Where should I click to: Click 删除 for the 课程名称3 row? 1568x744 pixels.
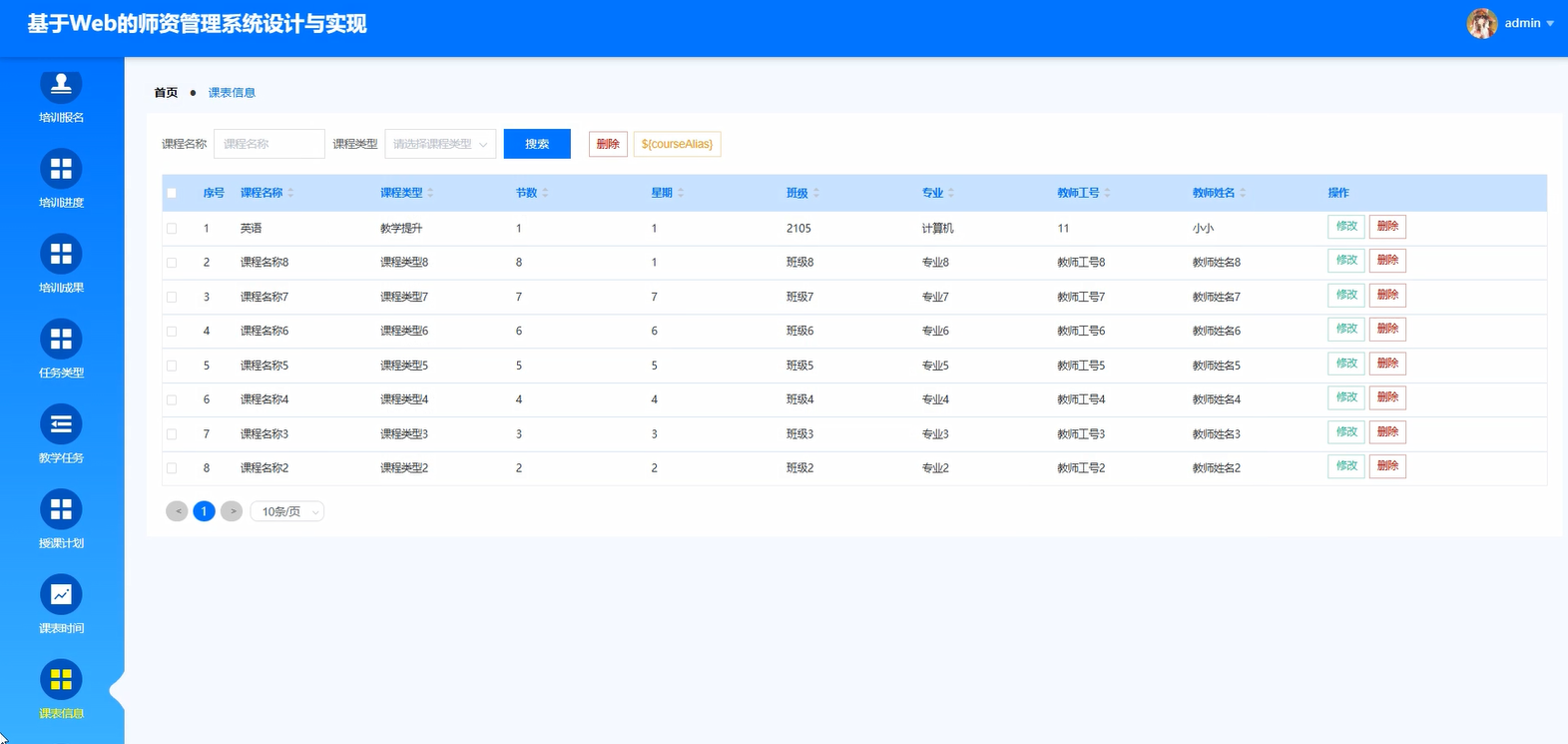tap(1387, 432)
